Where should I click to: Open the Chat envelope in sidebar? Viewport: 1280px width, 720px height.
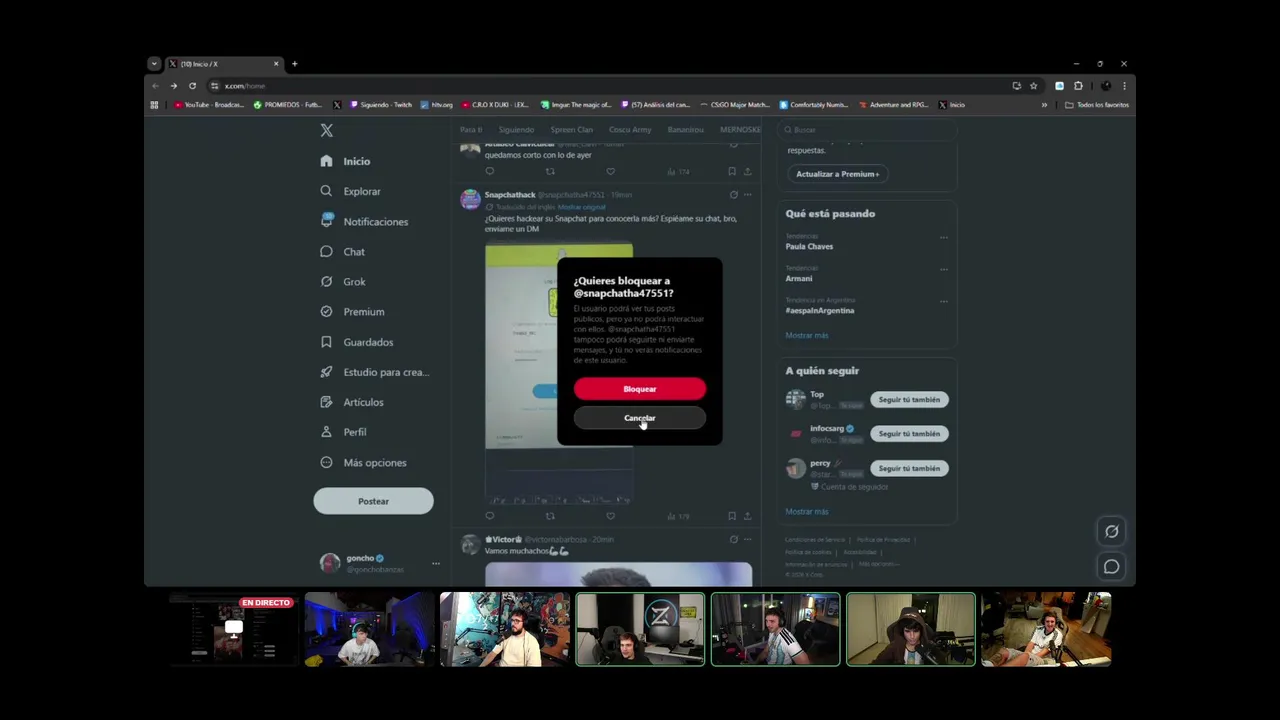coord(326,252)
